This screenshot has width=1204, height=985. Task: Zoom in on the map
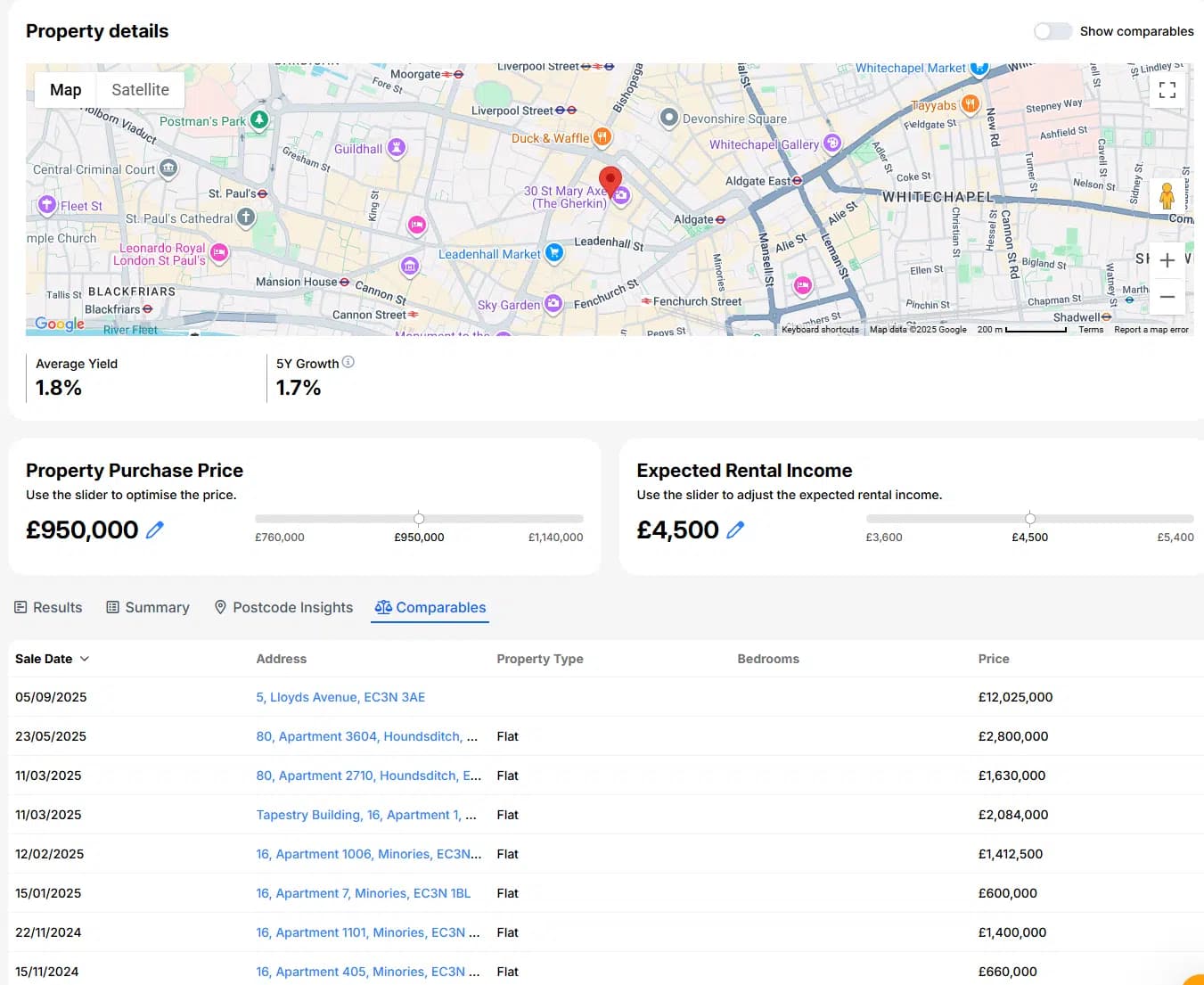1167,260
